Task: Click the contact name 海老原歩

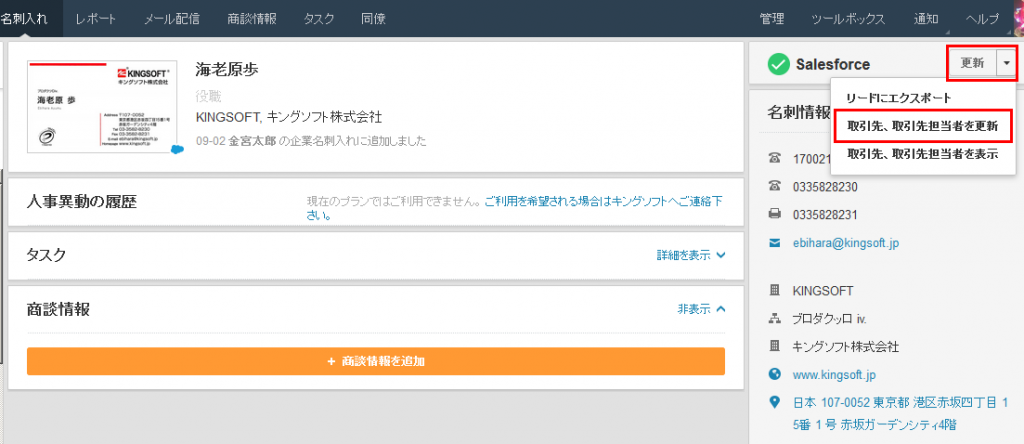Action: (227, 70)
